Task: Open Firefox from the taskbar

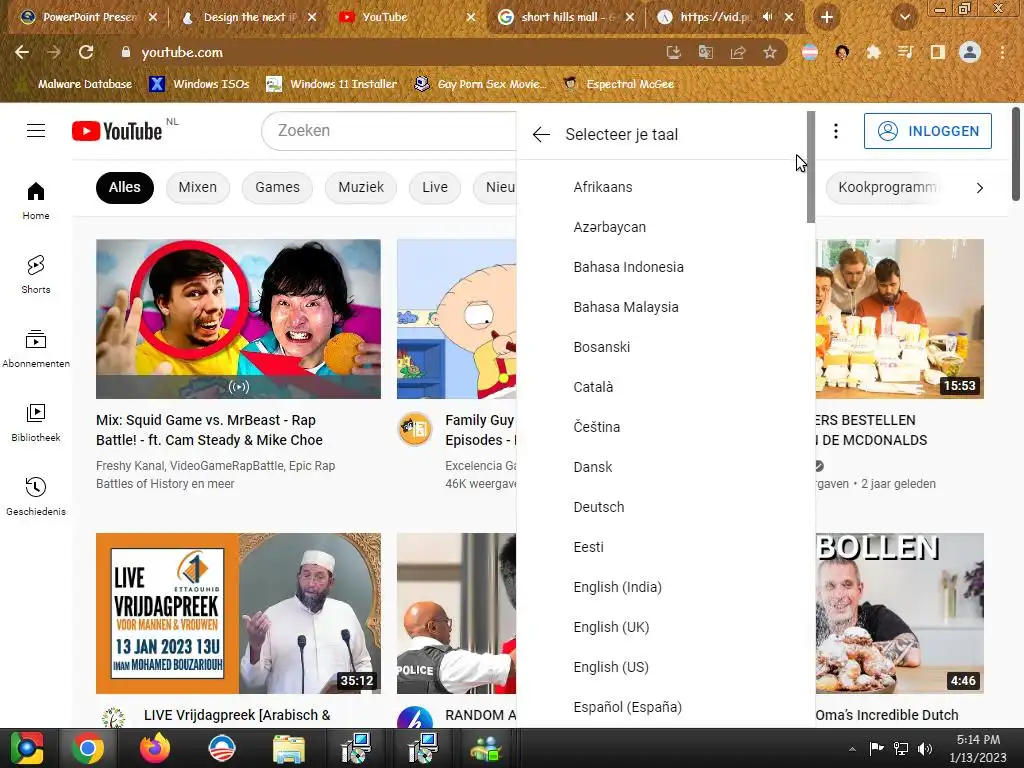Action: (155, 748)
